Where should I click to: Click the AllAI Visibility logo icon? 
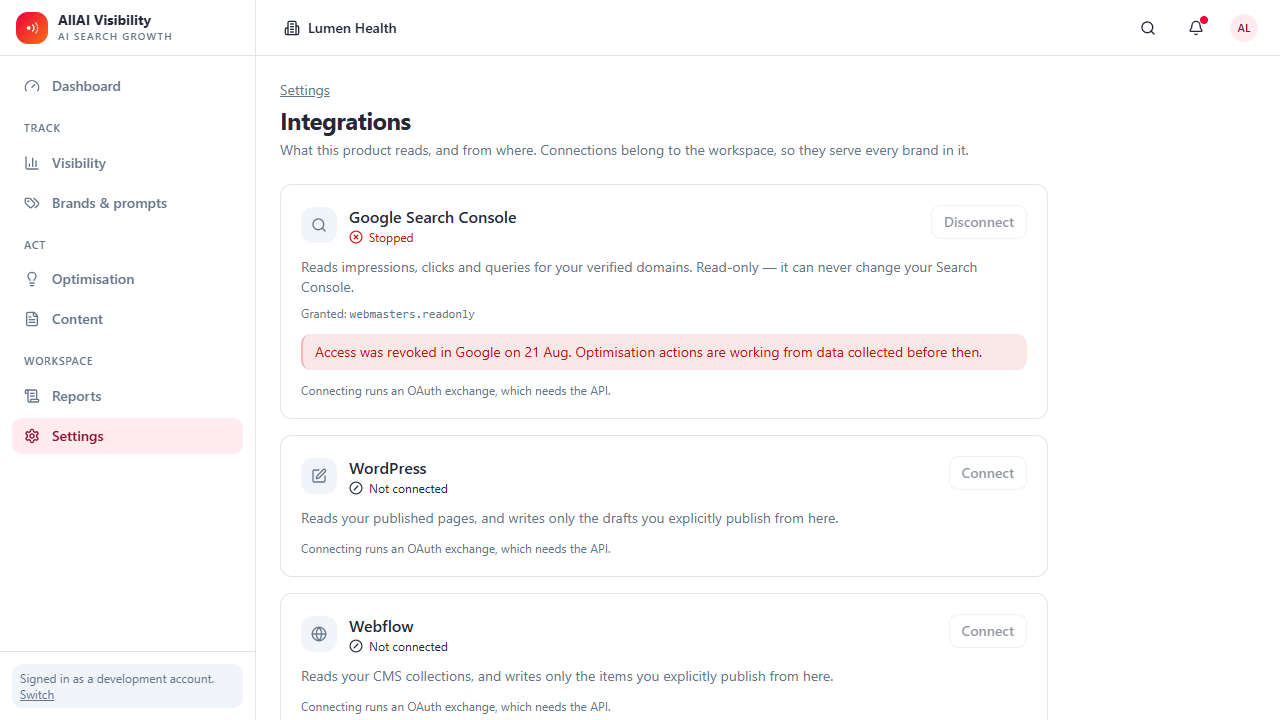pyautogui.click(x=32, y=28)
